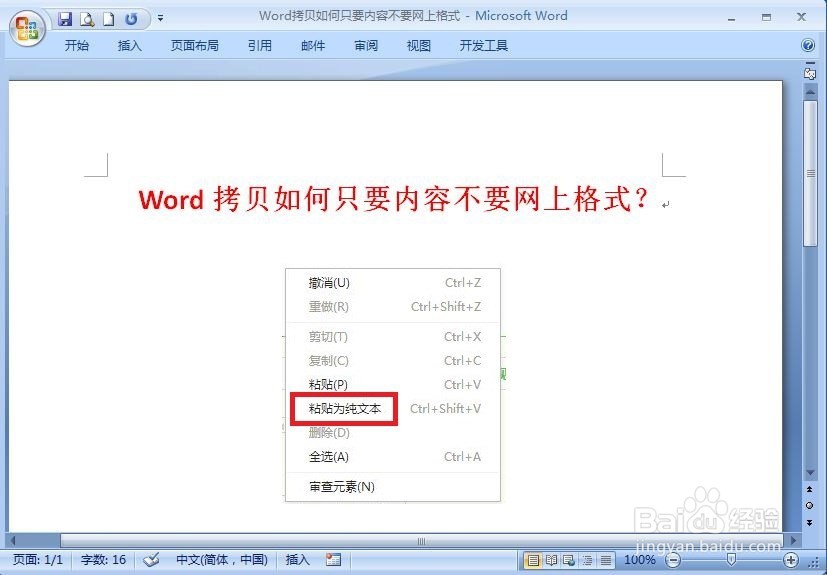Switch to the 页面布局 tab

[x=195, y=46]
